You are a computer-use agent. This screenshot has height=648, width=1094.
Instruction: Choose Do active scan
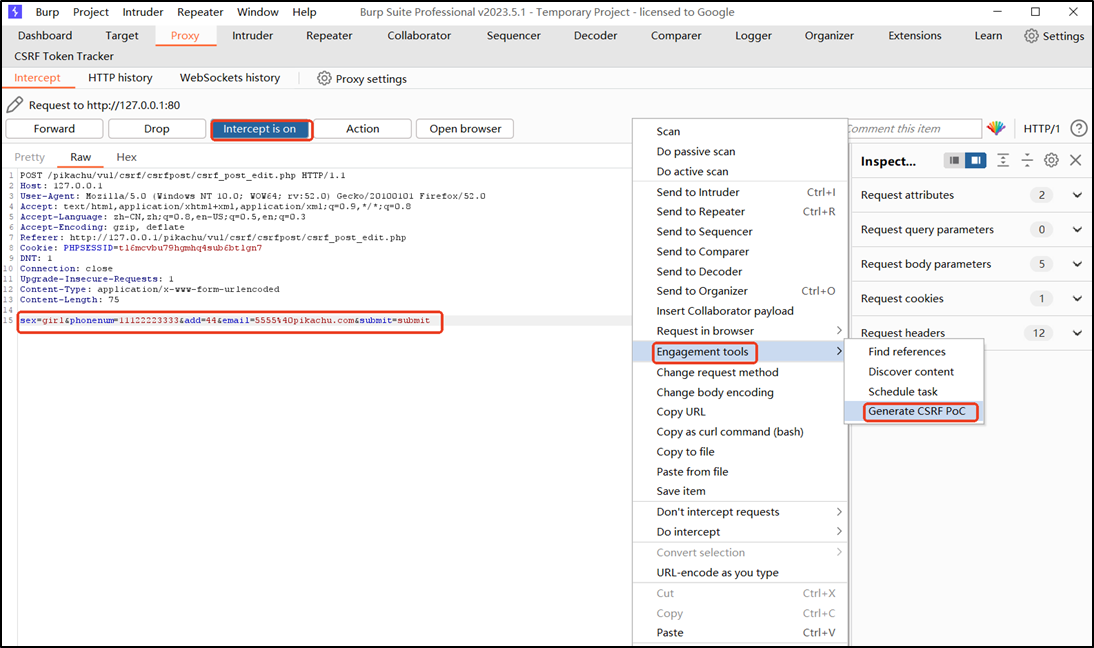click(740, 172)
